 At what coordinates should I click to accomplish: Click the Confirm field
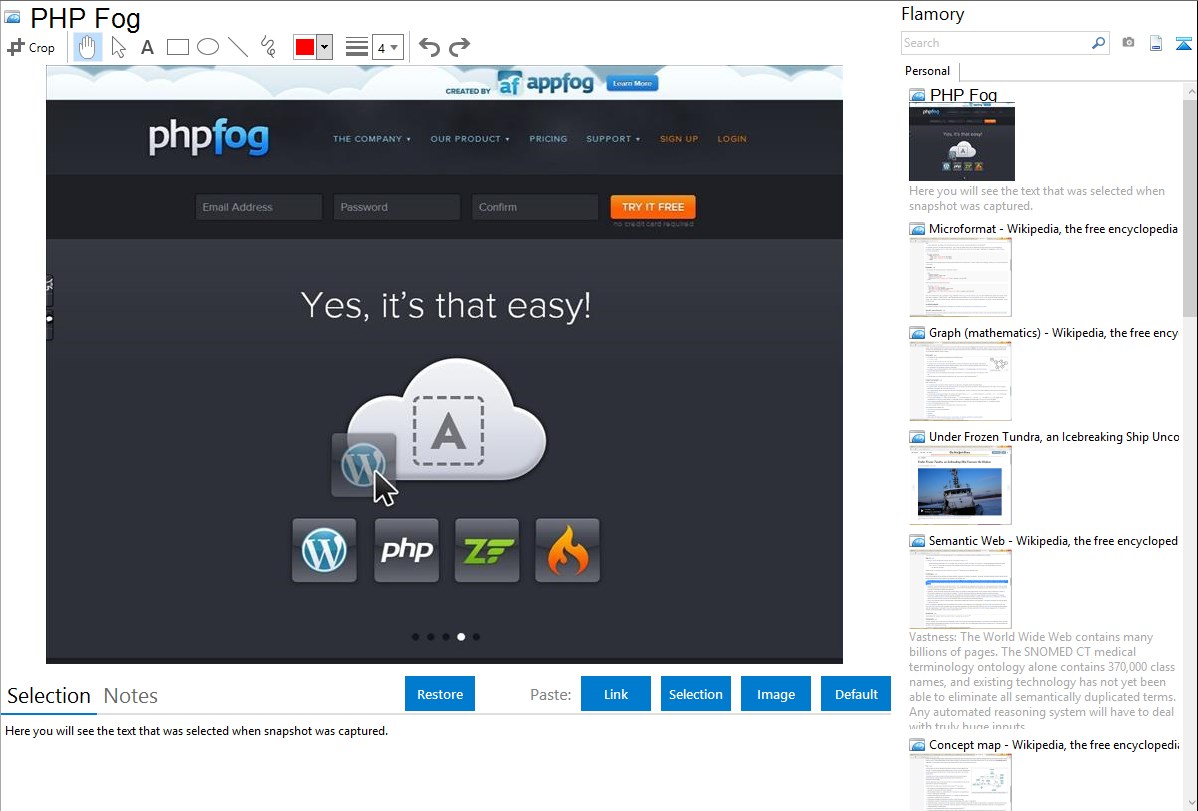[x=535, y=207]
